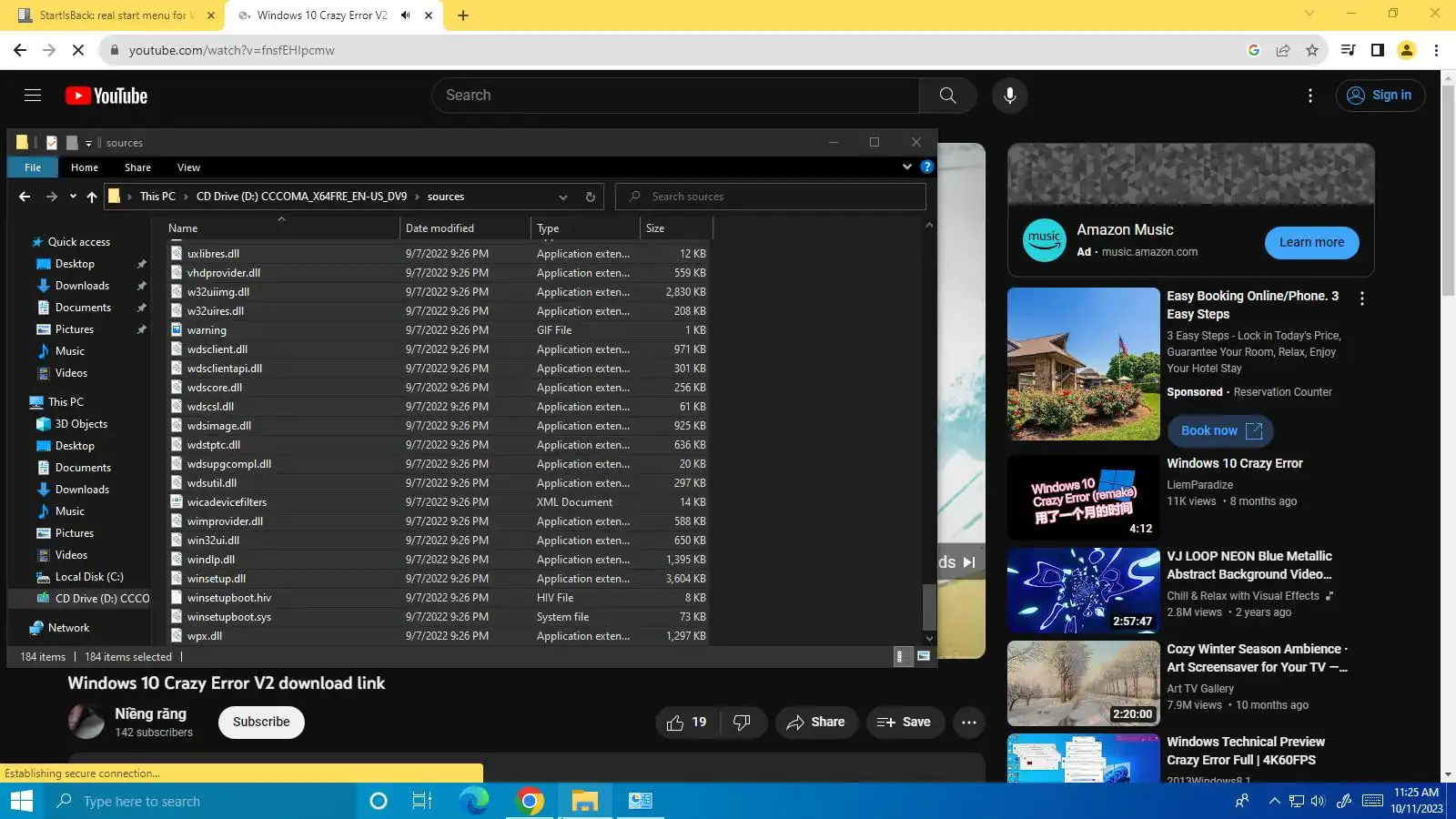The image size is (1456, 819).
Task: Select Network in the navigation pane
Action: (x=68, y=628)
